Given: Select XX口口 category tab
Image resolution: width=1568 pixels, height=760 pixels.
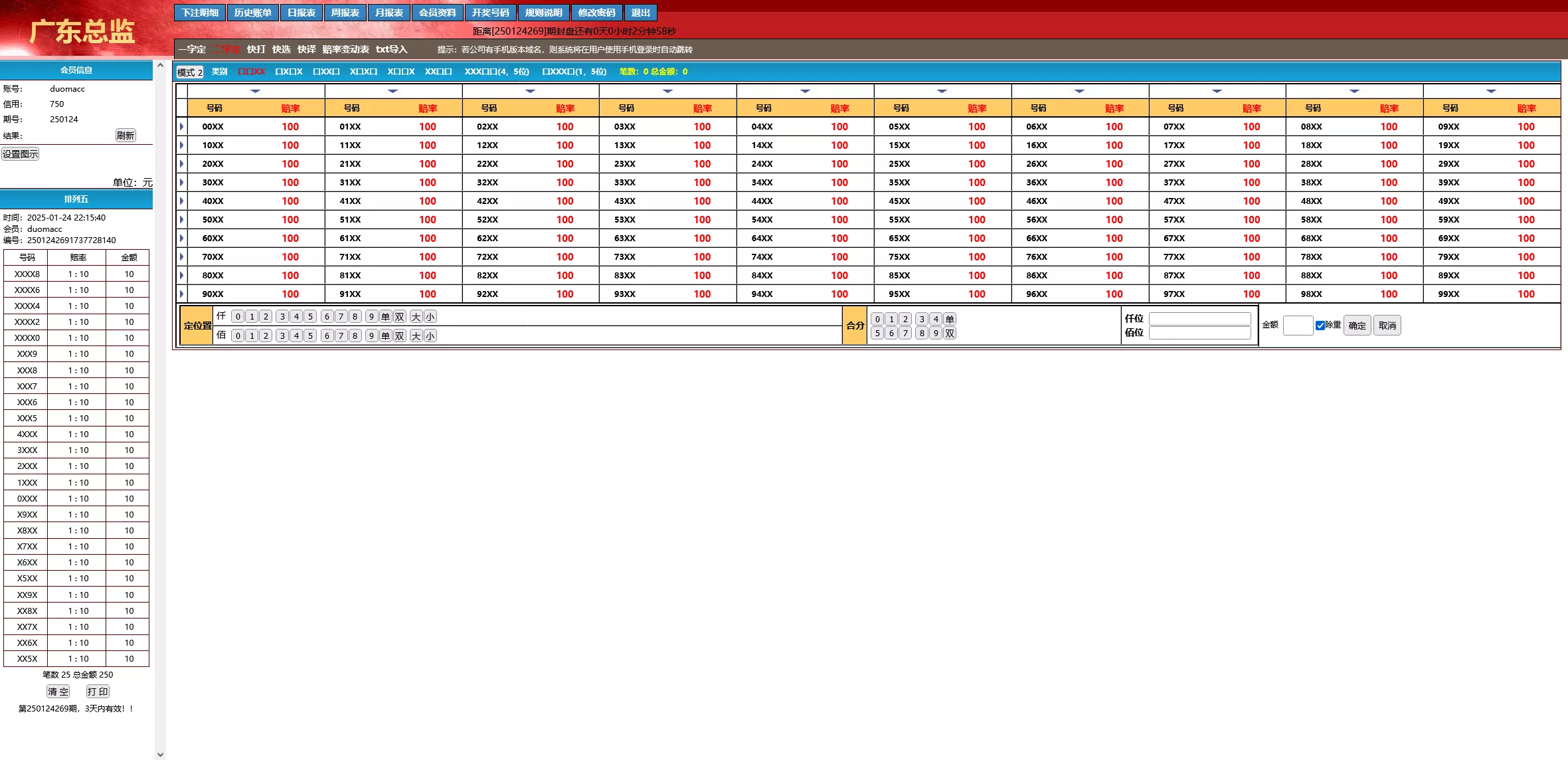Looking at the screenshot, I should tap(438, 72).
